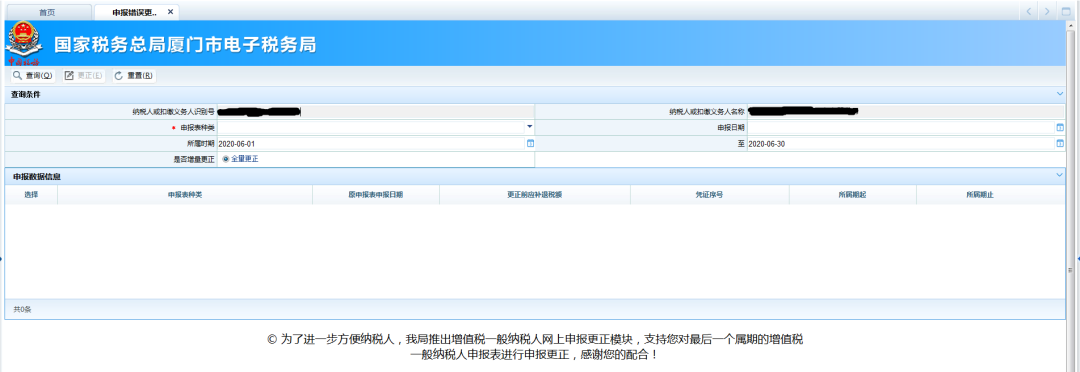This screenshot has height=372, width=1080.
Task: Click the left side panel collapse handle
Action: 2,258
